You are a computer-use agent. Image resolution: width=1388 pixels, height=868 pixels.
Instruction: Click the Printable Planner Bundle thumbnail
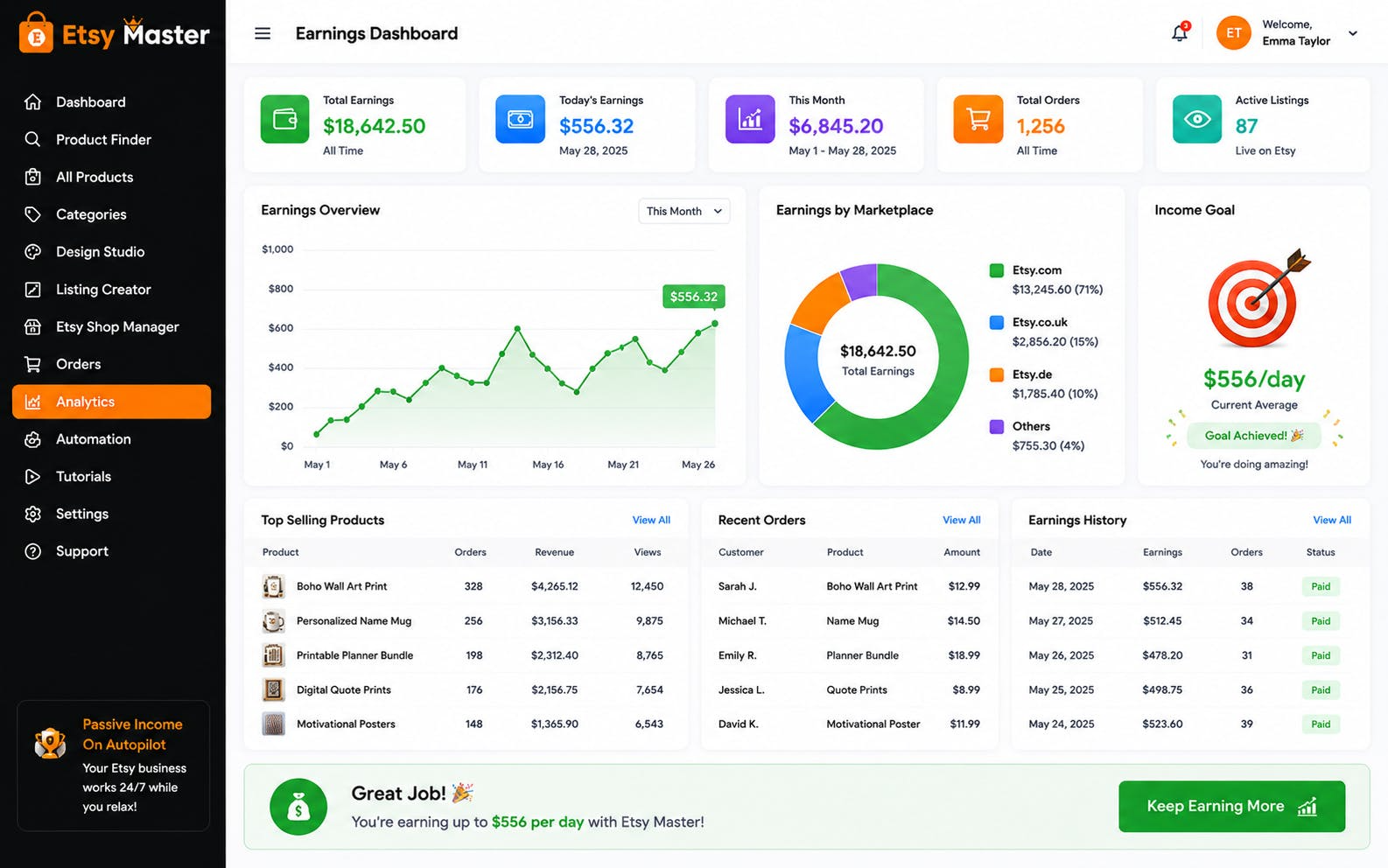coord(274,655)
